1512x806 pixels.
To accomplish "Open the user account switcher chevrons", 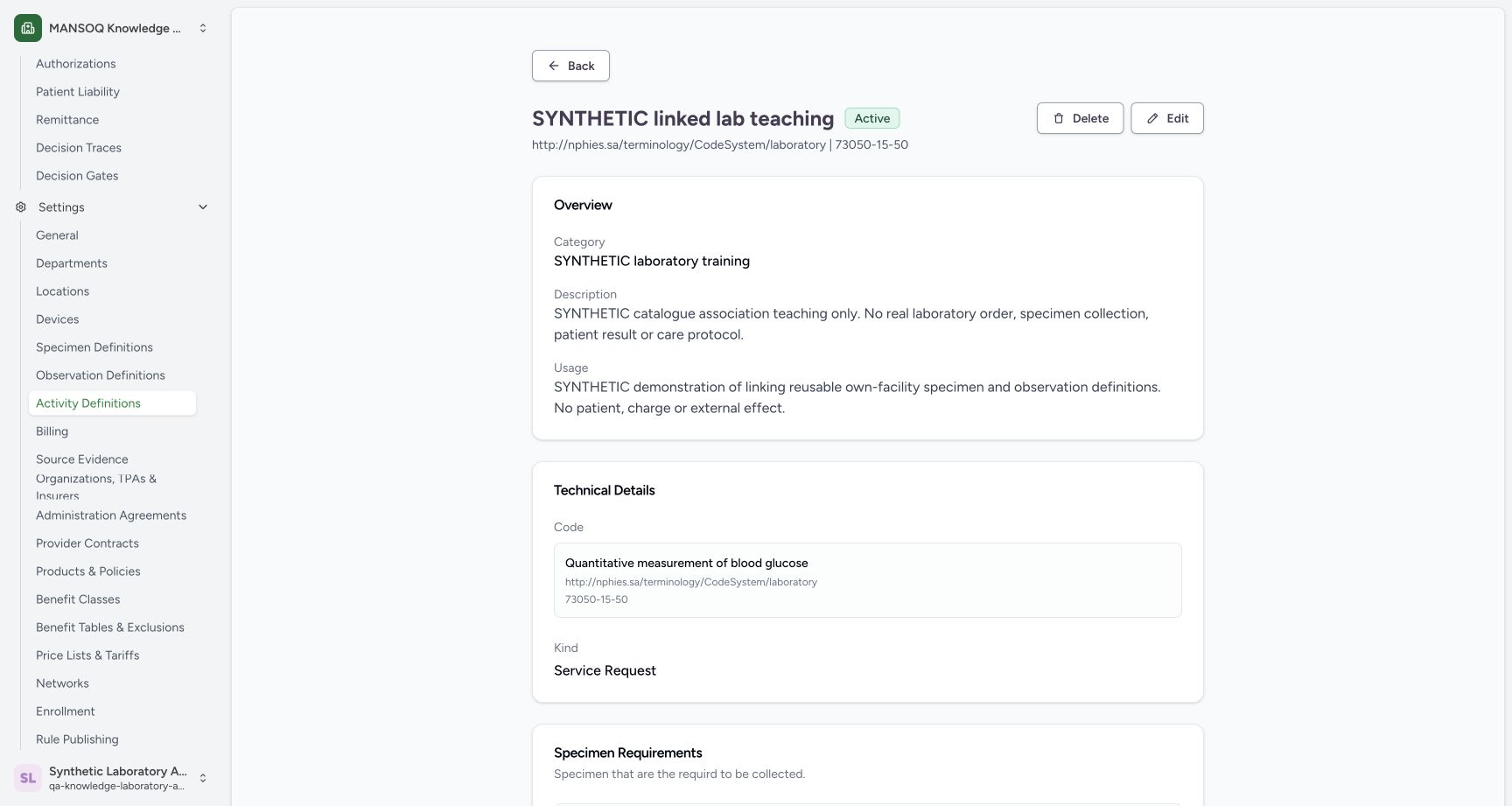I will (x=203, y=778).
